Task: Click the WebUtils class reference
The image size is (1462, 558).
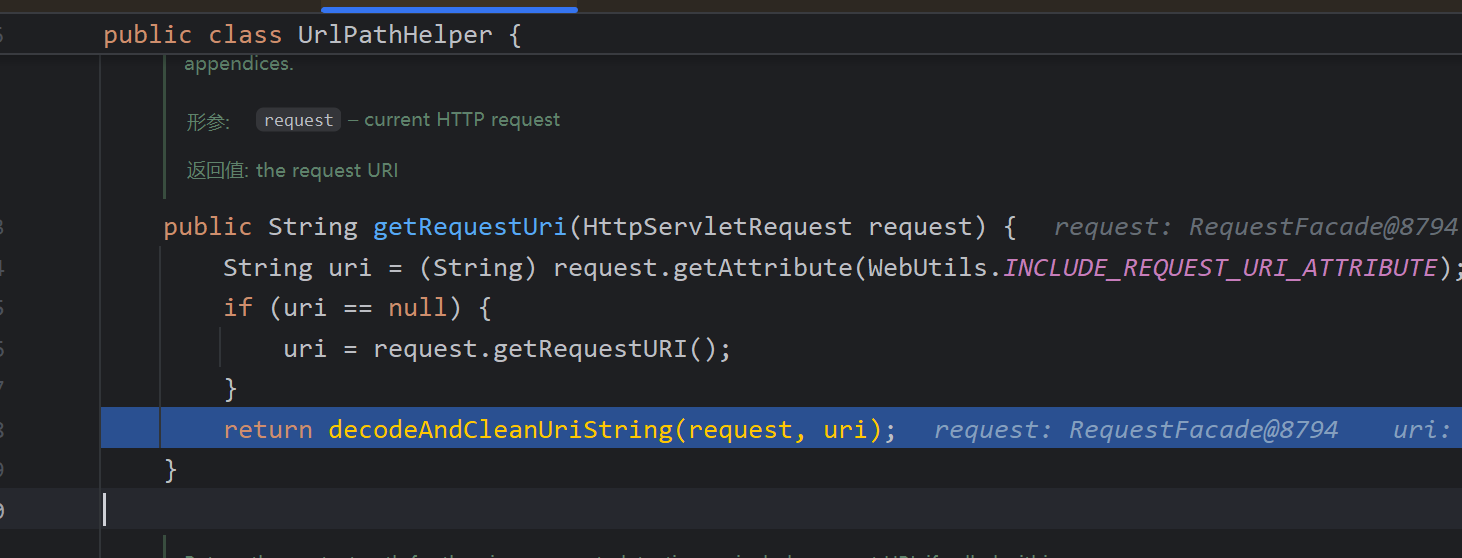Action: point(930,268)
